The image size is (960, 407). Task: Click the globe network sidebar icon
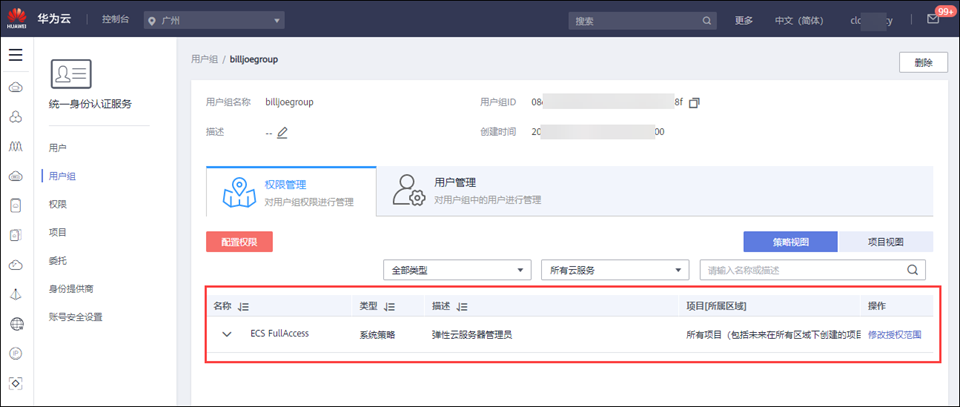point(16,324)
